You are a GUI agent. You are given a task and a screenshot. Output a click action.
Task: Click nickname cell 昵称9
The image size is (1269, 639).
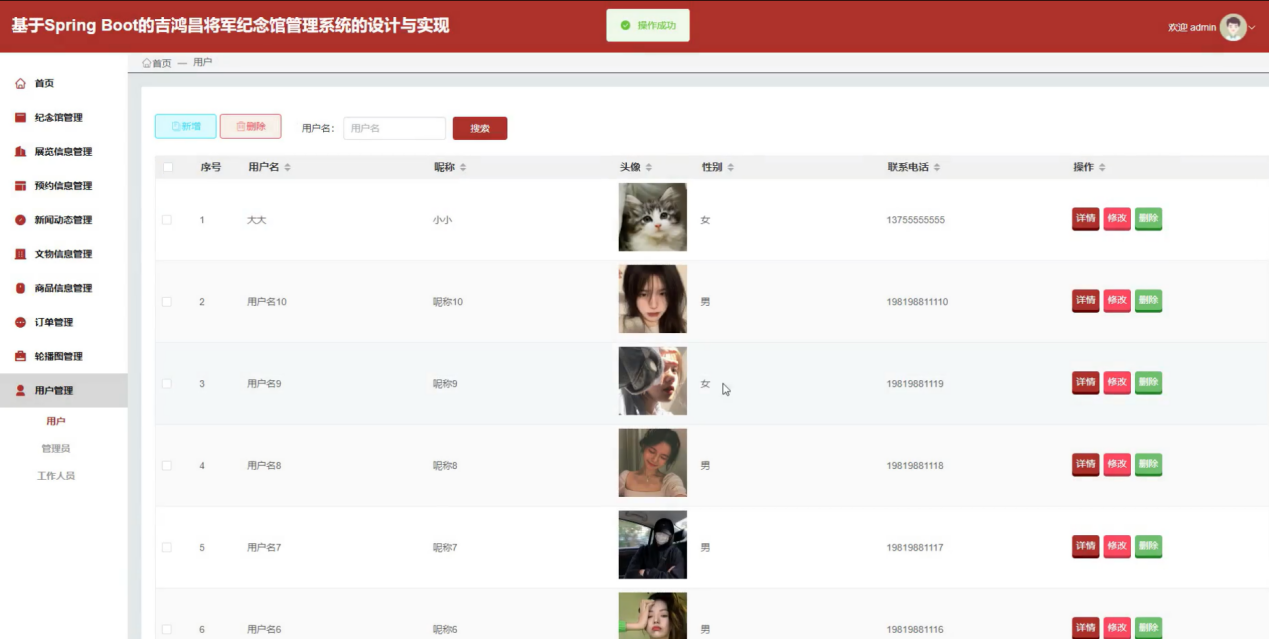tap(445, 384)
